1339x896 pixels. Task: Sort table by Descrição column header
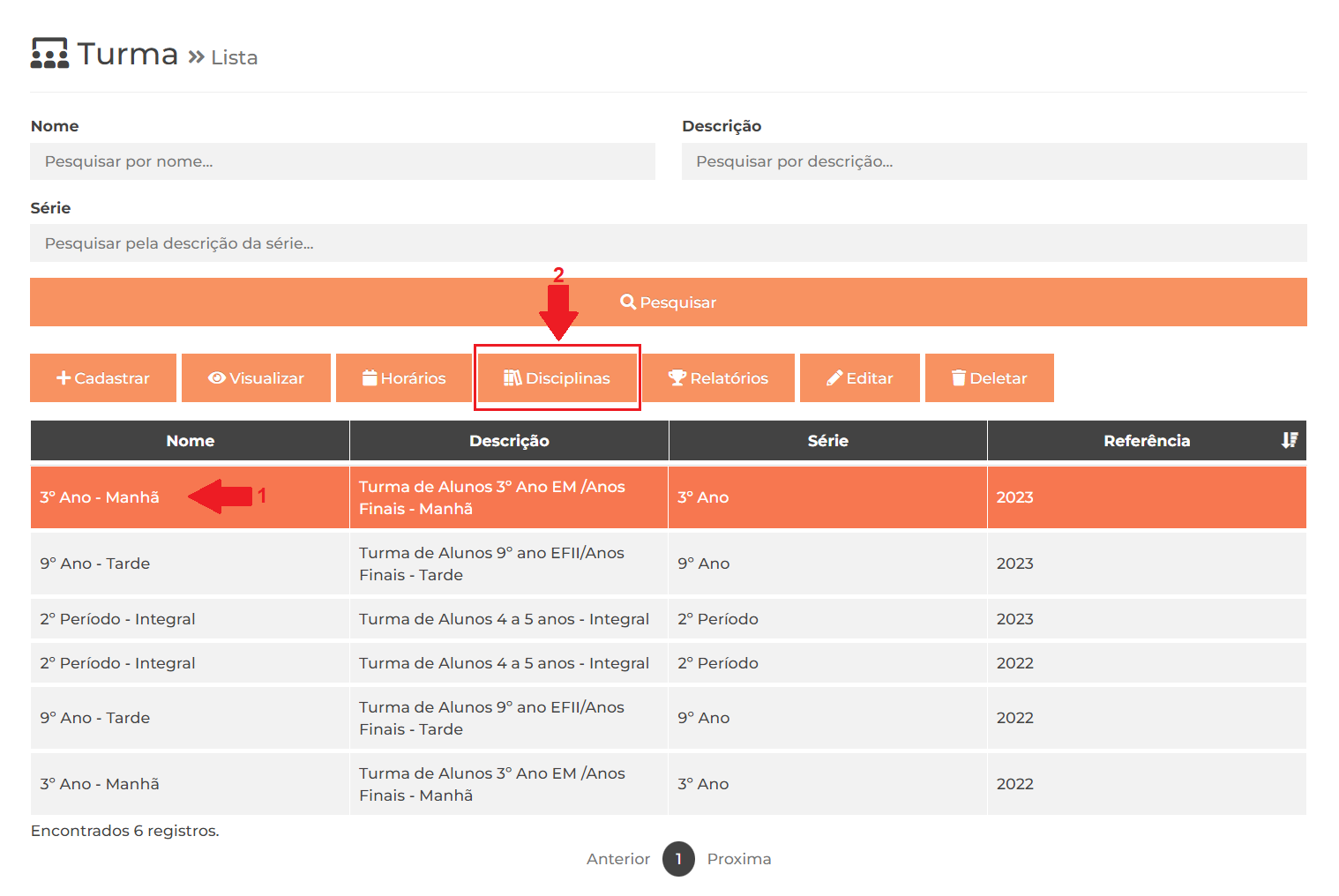tap(509, 440)
